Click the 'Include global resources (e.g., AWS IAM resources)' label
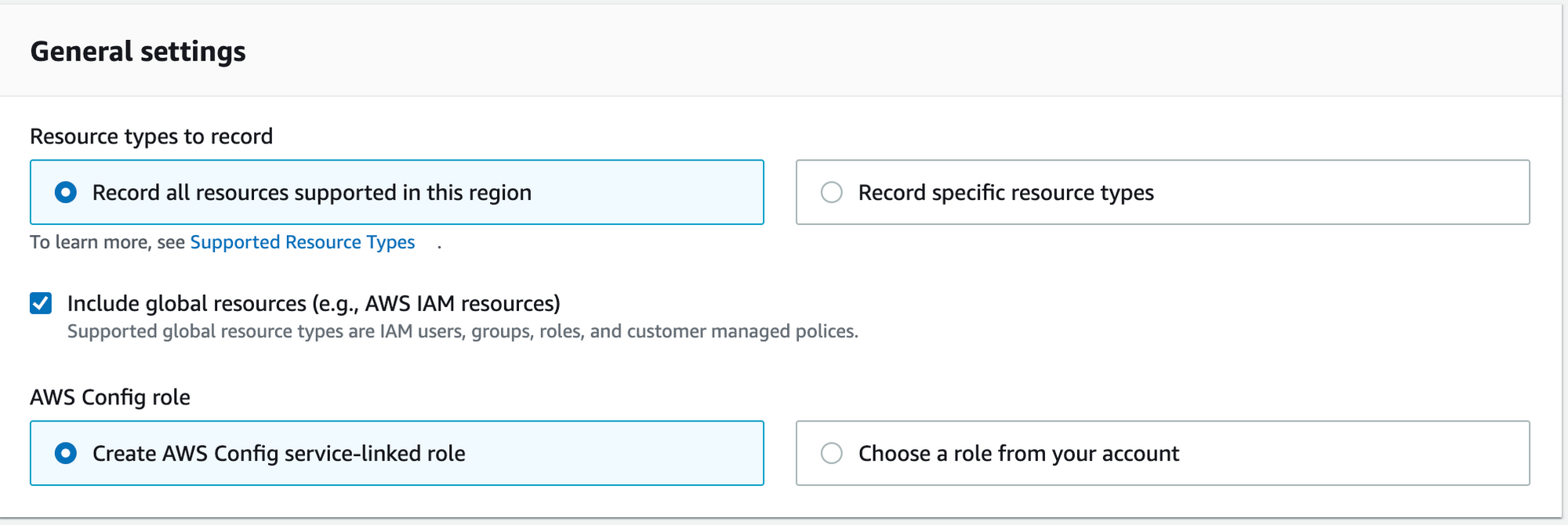1568x525 pixels. (x=314, y=303)
